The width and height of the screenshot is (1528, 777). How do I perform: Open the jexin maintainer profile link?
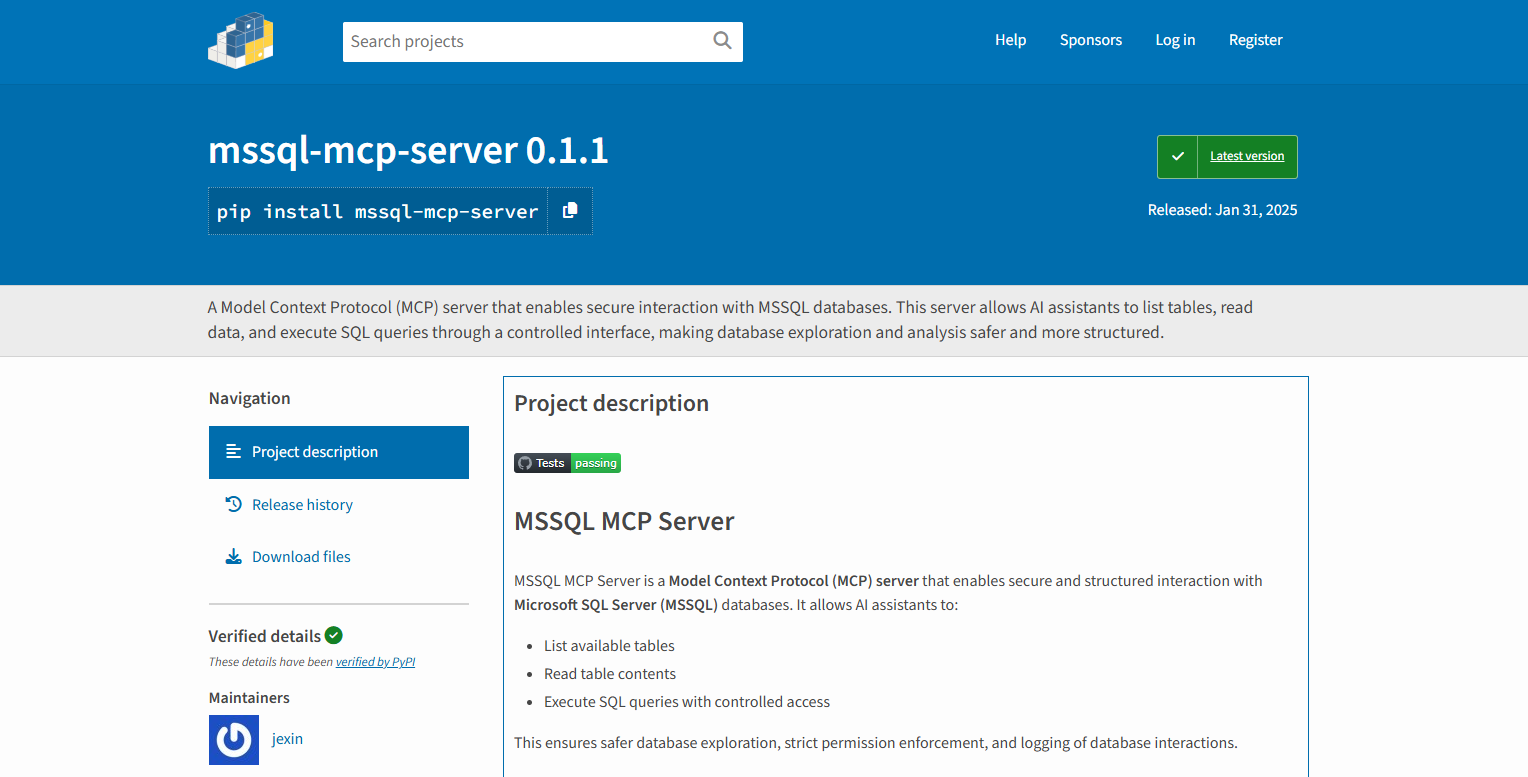click(x=287, y=739)
